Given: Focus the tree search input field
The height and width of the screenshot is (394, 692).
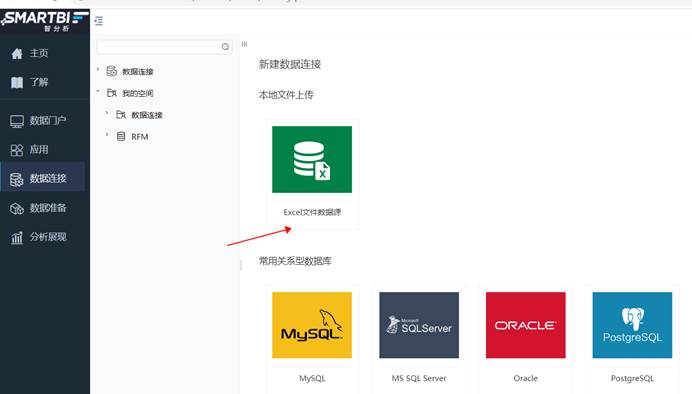Looking at the screenshot, I should click(x=164, y=47).
